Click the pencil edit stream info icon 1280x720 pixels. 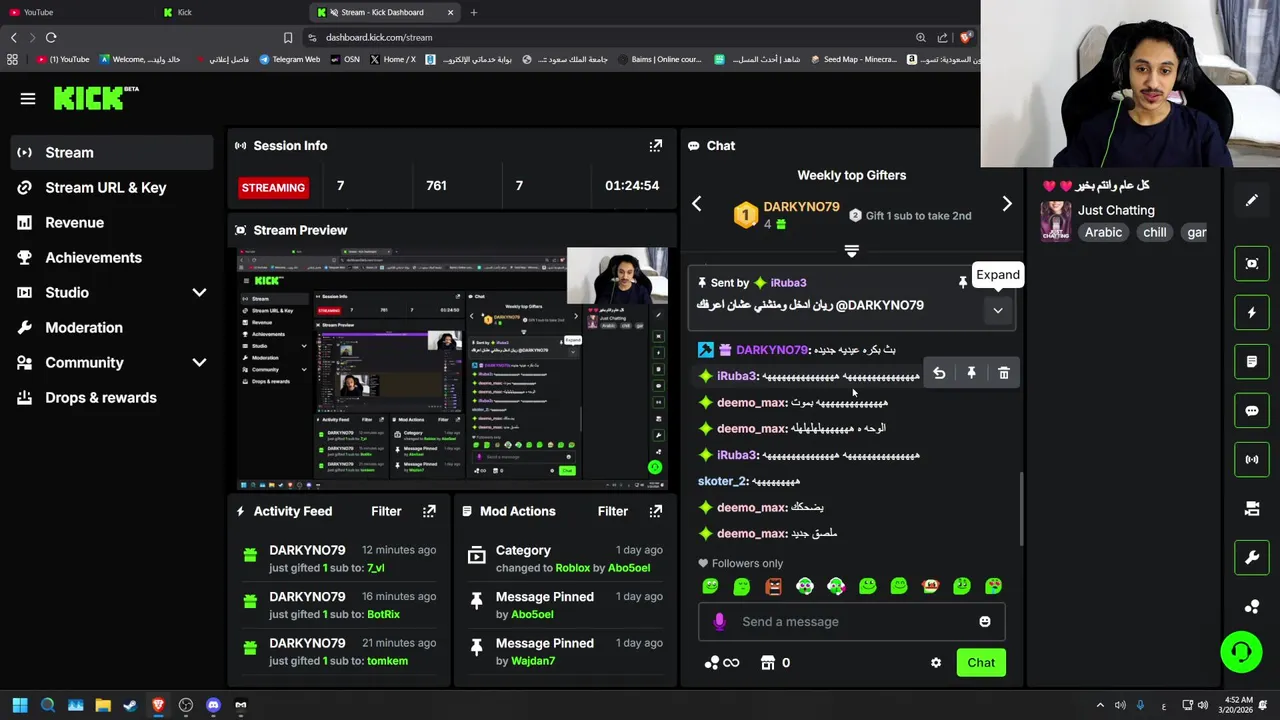[1251, 200]
